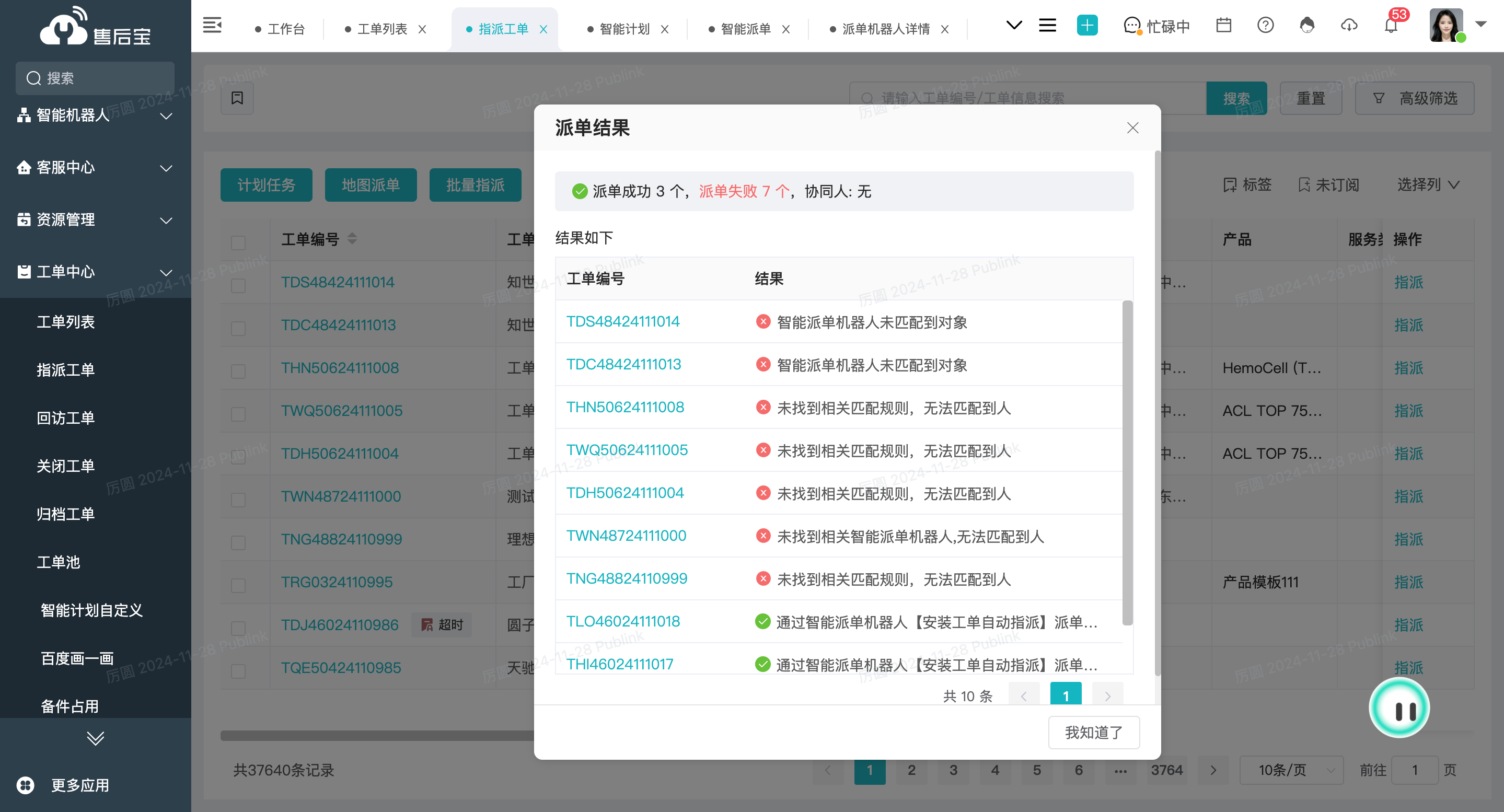
Task: Click the floating pause button
Action: click(x=1399, y=708)
